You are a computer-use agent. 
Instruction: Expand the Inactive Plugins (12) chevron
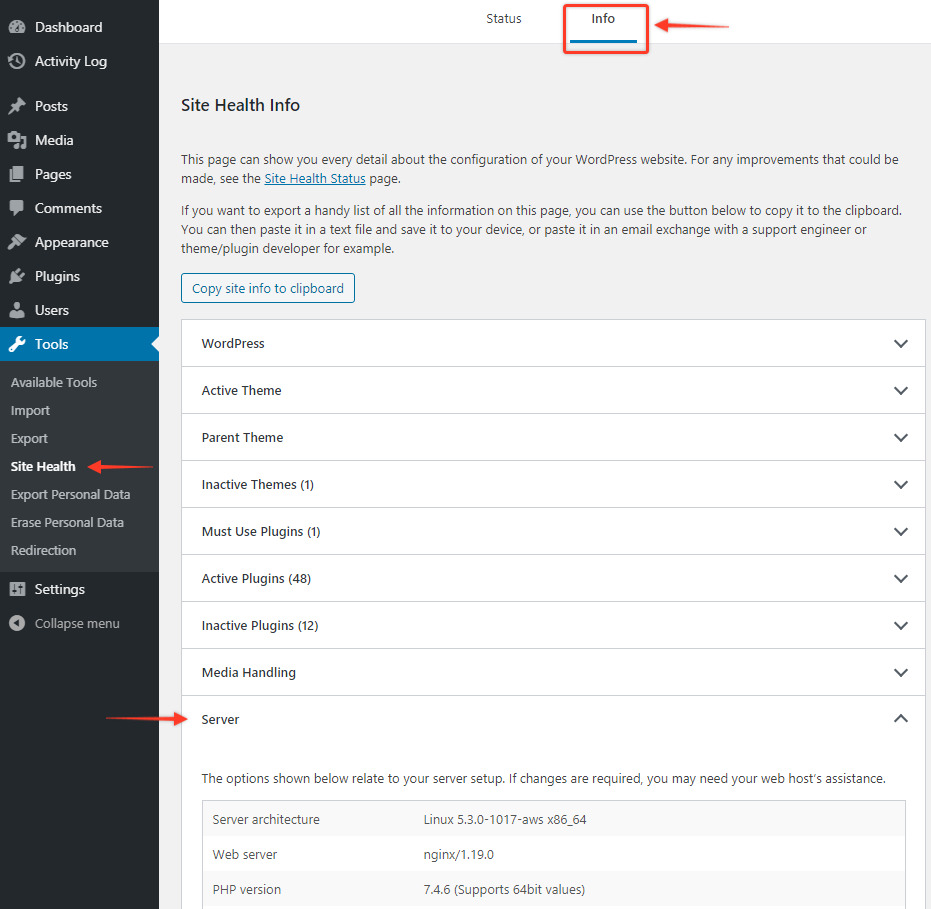point(900,625)
